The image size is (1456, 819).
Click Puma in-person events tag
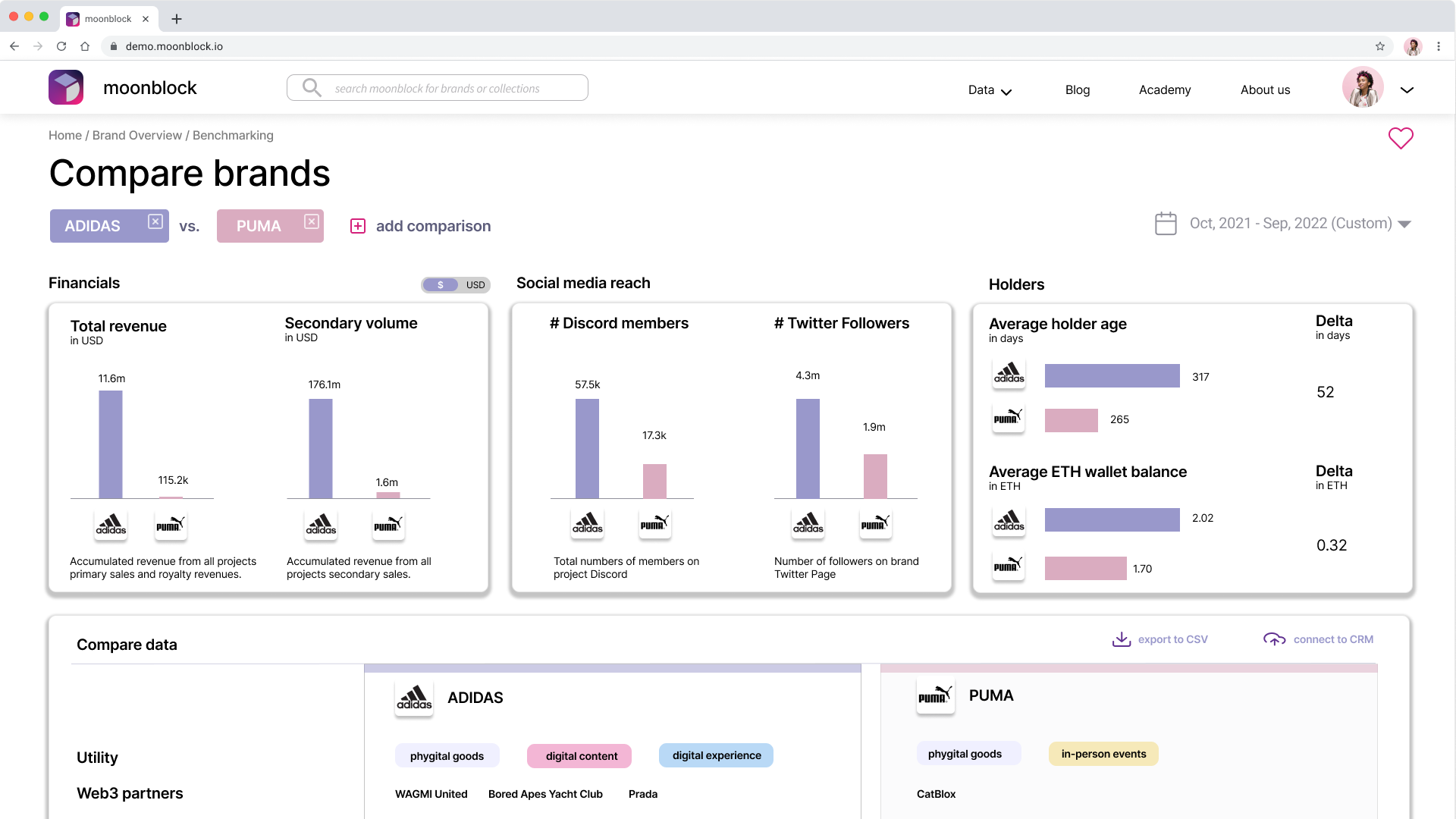coord(1103,754)
